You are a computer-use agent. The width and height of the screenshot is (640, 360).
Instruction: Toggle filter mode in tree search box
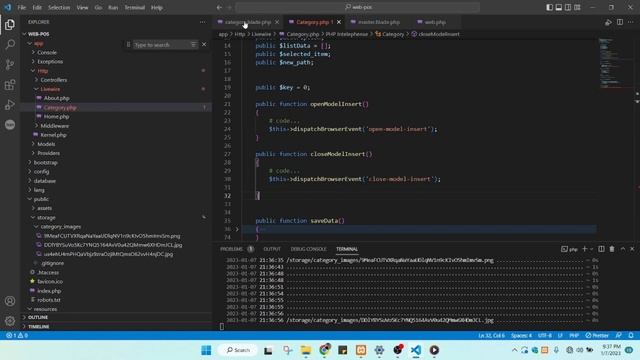193,44
